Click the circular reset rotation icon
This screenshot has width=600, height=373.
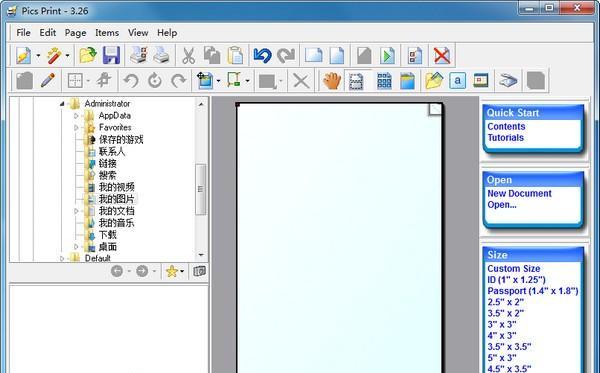[155, 81]
